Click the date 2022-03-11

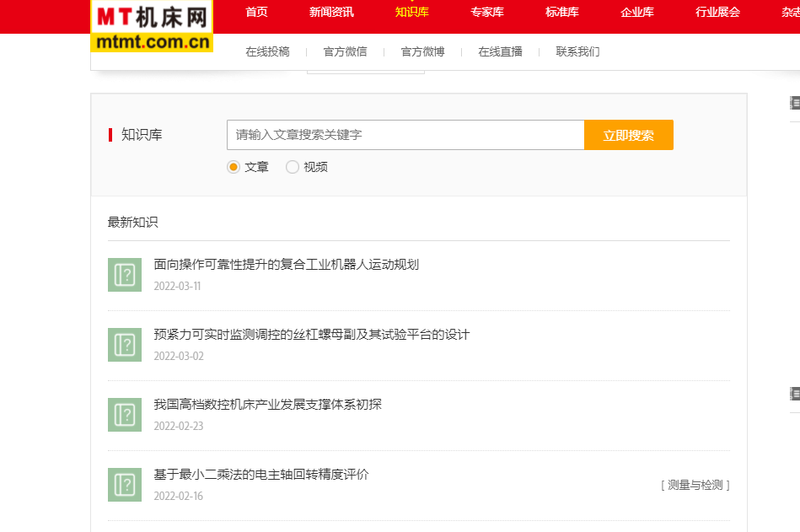click(x=178, y=286)
